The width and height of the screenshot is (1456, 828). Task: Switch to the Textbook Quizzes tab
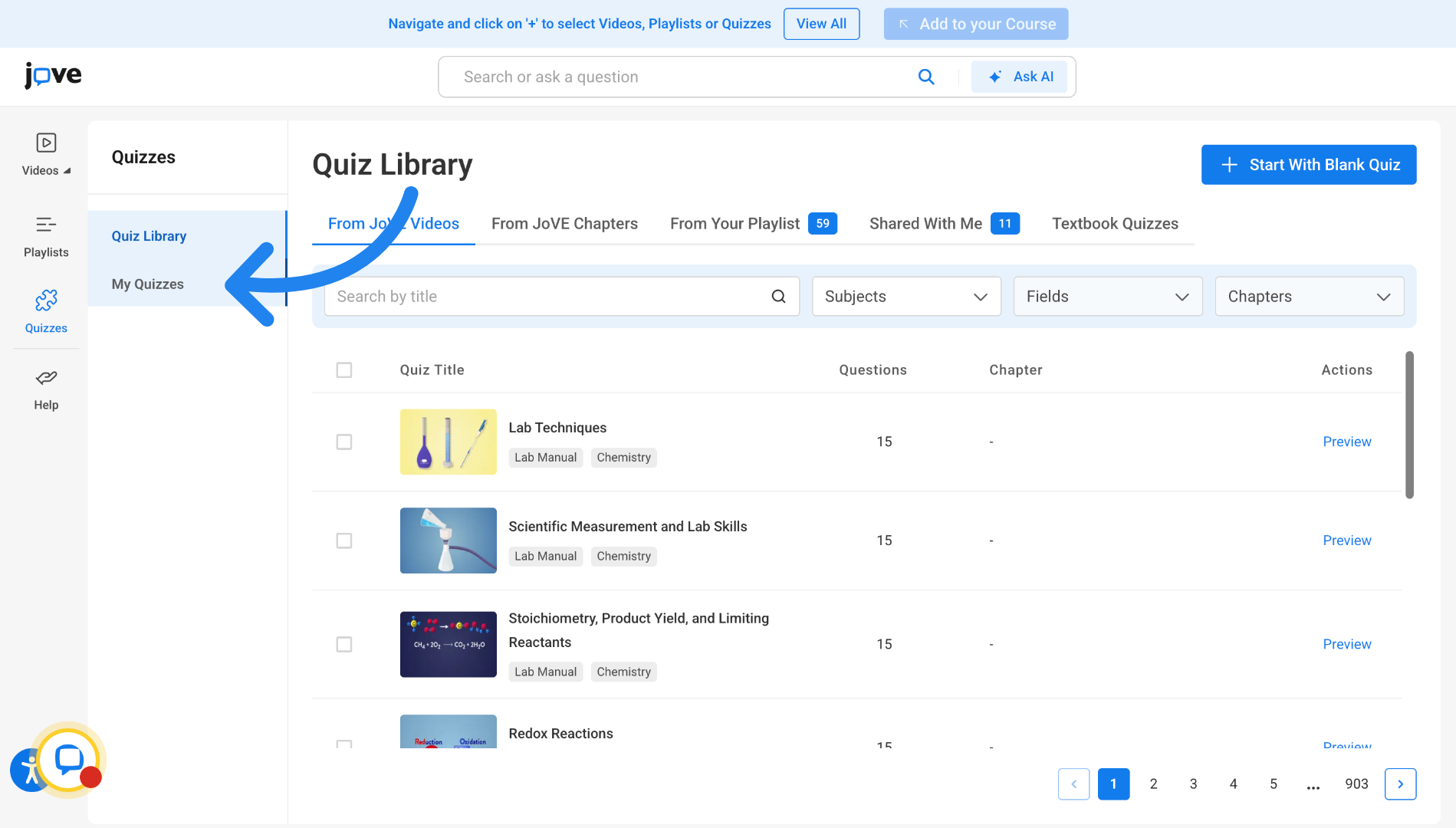(1115, 224)
